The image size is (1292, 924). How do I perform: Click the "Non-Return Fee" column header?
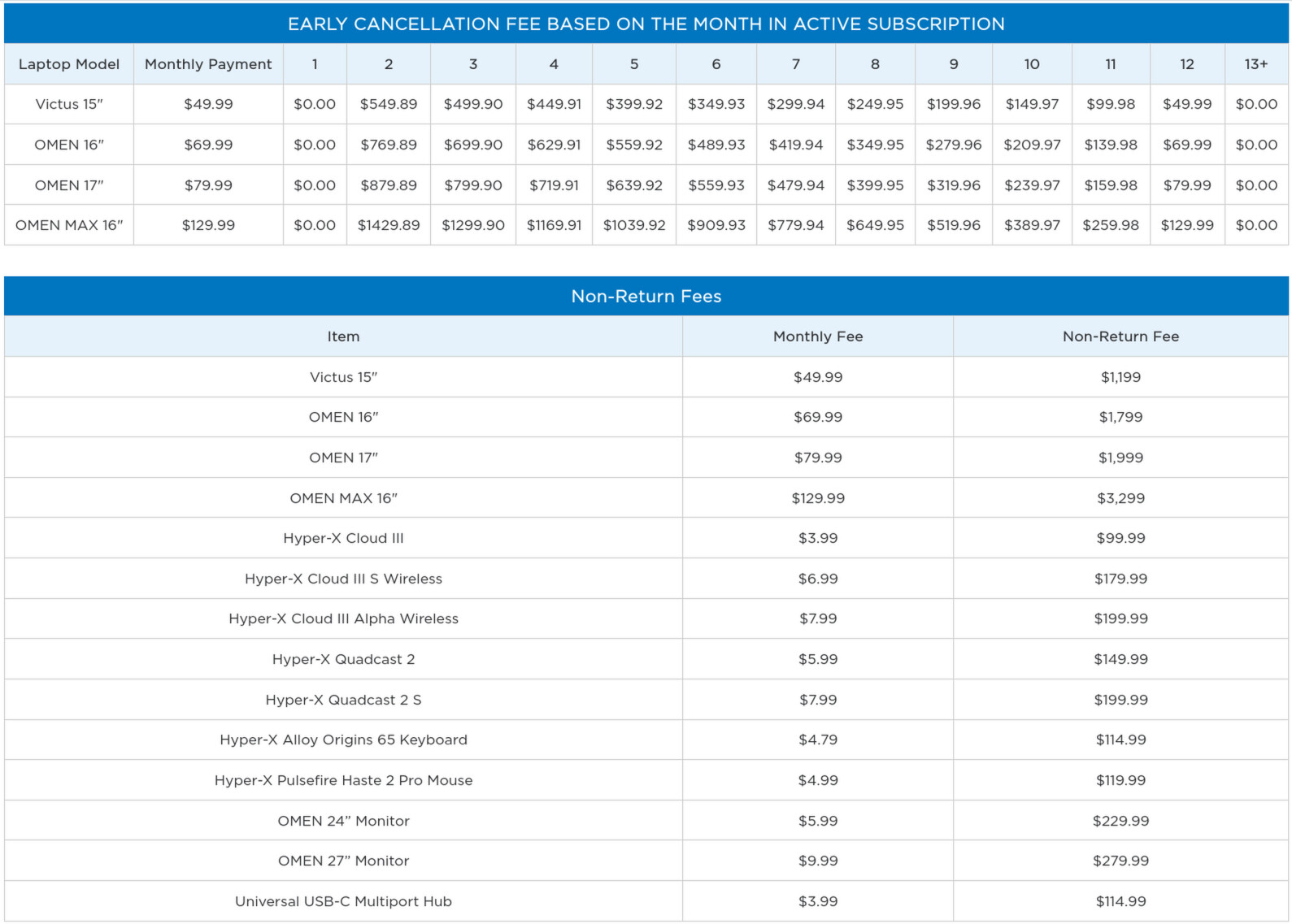point(1120,336)
